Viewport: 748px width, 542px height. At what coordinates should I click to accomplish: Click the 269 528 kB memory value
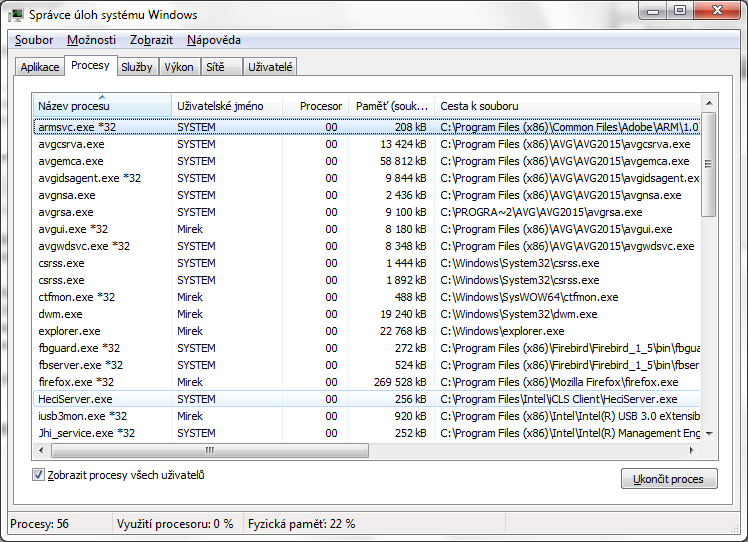[400, 382]
